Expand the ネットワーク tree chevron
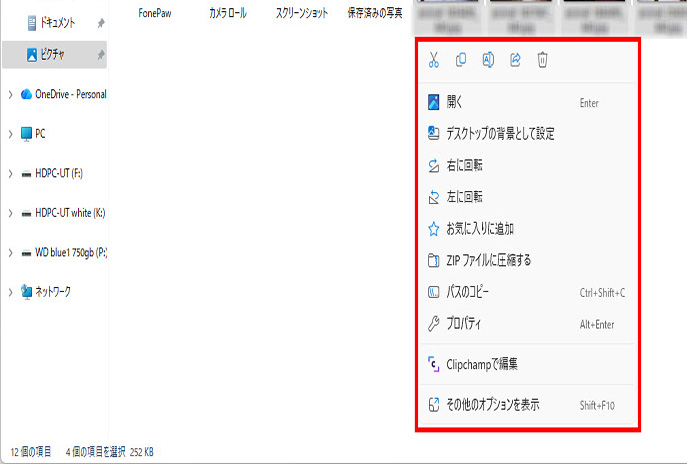Image resolution: width=687 pixels, height=464 pixels. pyautogui.click(x=10, y=292)
